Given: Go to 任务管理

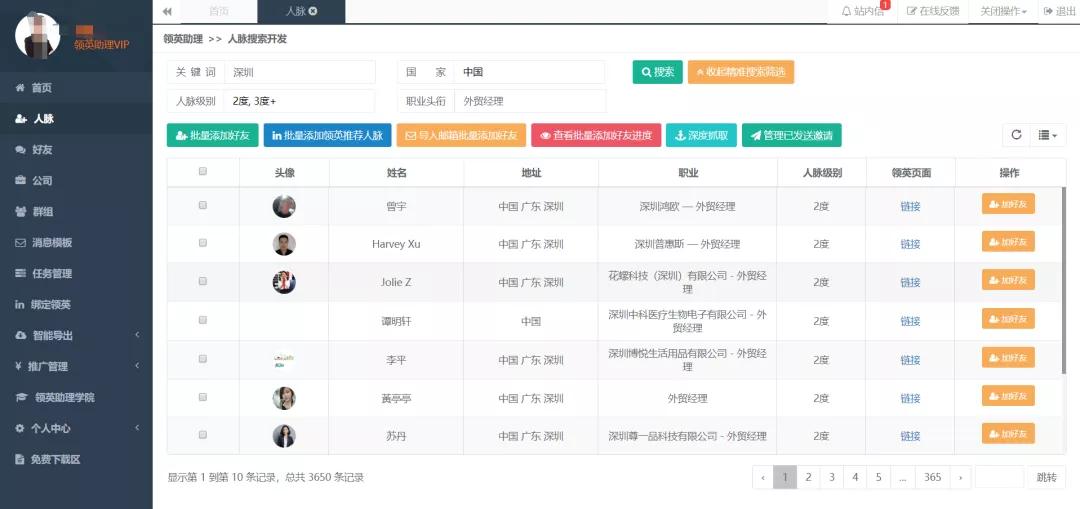Looking at the screenshot, I should pyautogui.click(x=76, y=273).
